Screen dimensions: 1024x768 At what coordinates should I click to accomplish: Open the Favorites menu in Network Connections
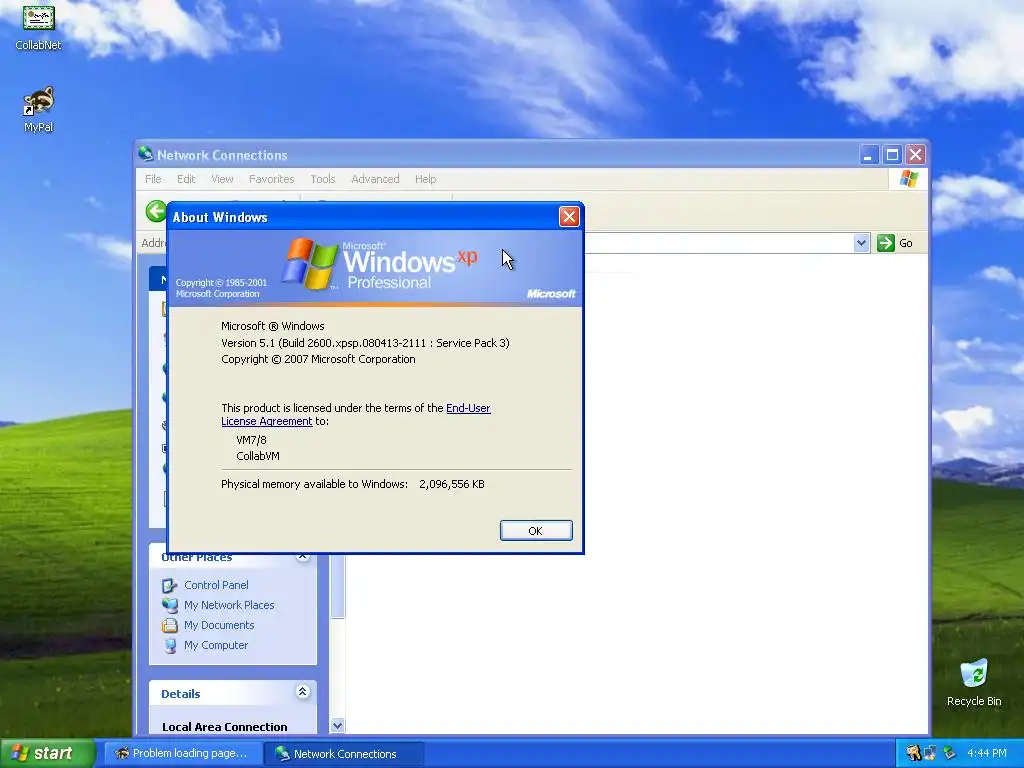[x=272, y=179]
